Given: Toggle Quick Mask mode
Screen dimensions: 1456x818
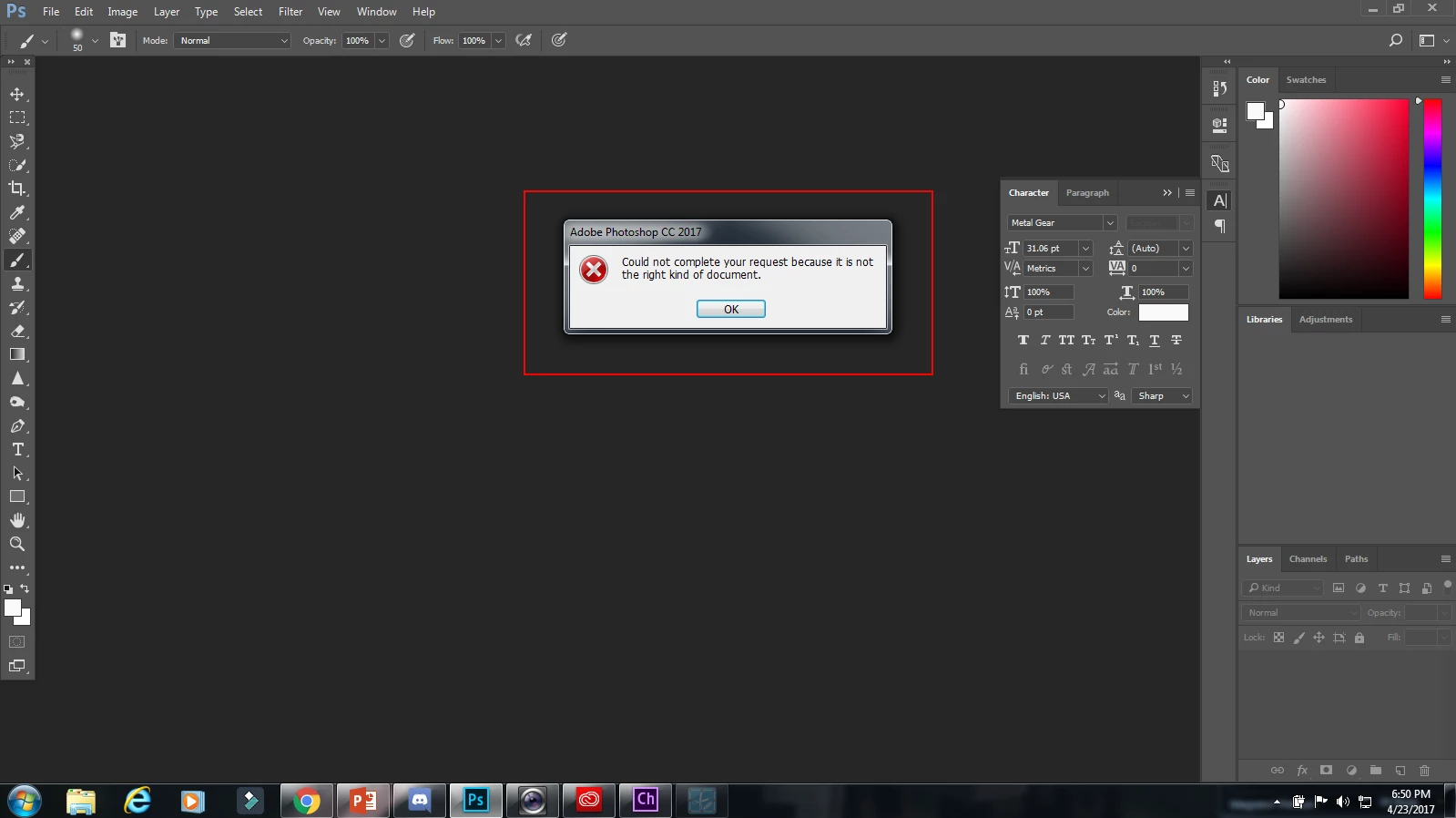Looking at the screenshot, I should tap(17, 642).
